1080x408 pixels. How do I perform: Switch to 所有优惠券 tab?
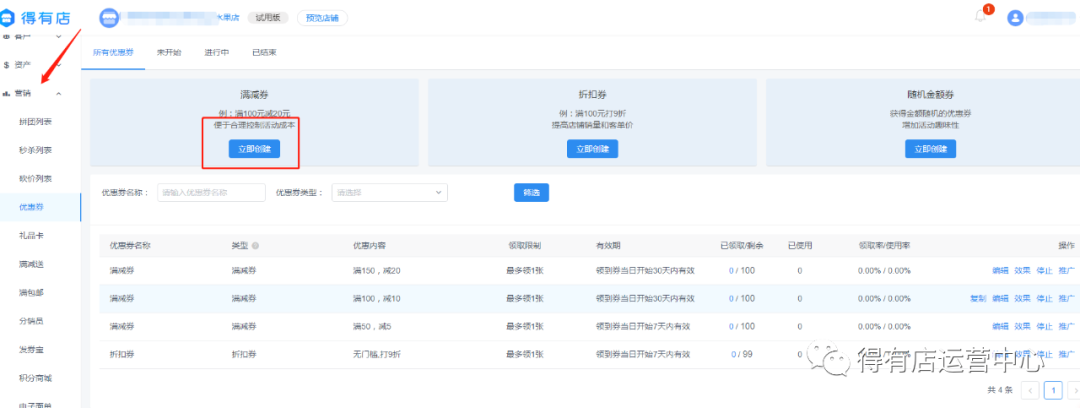(x=113, y=52)
